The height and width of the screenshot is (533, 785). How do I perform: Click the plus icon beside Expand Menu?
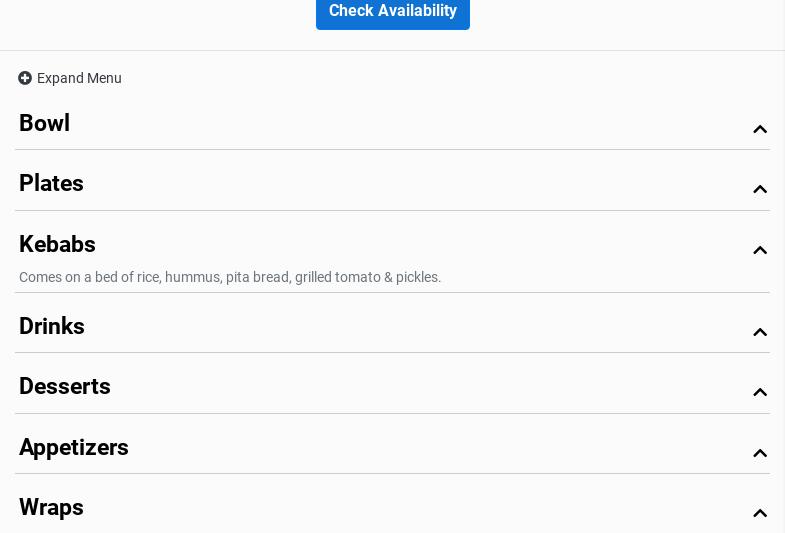25,78
